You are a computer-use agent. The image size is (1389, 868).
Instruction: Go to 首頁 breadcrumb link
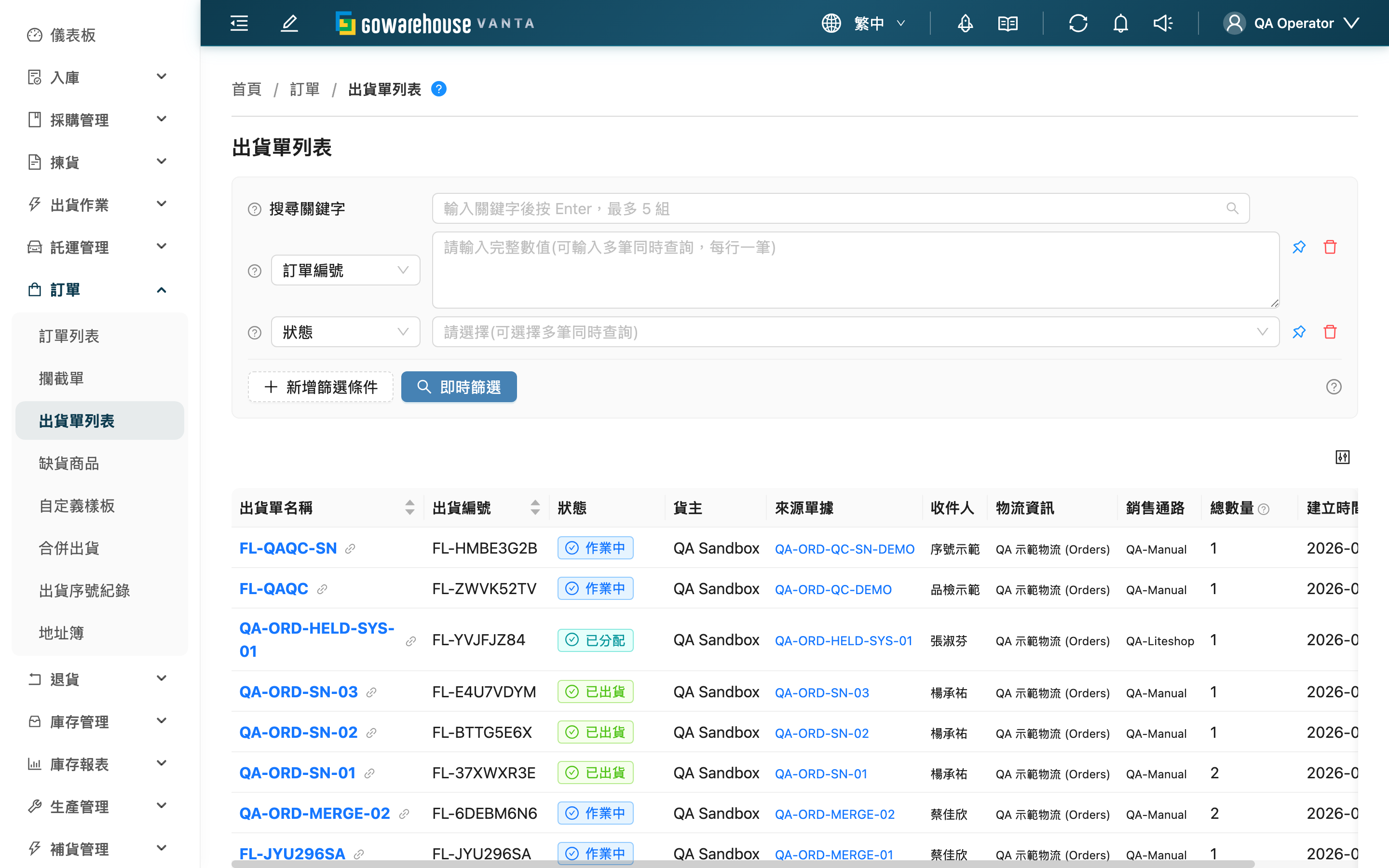(247, 90)
